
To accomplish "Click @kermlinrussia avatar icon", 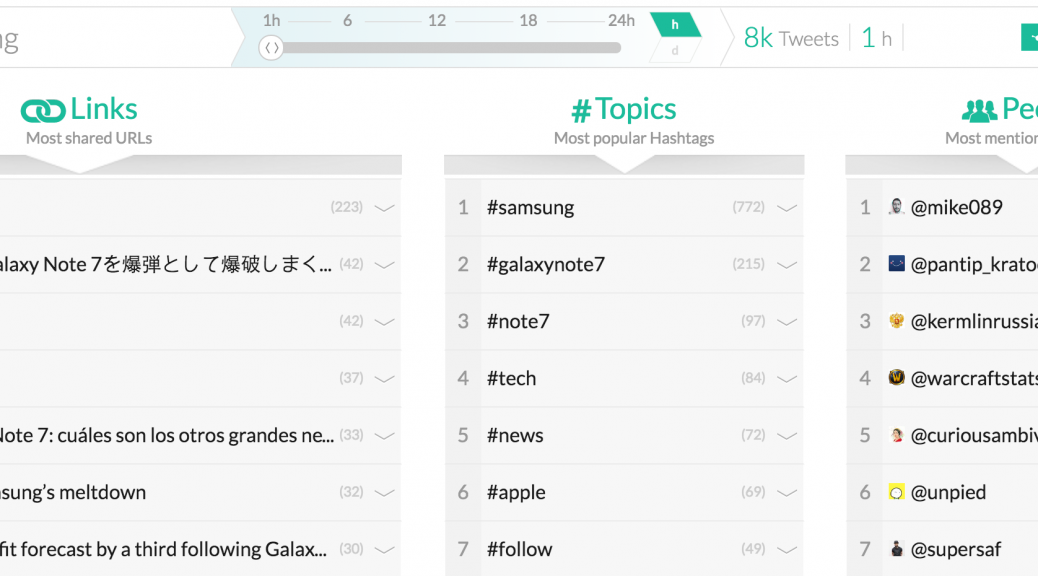I will pos(896,321).
